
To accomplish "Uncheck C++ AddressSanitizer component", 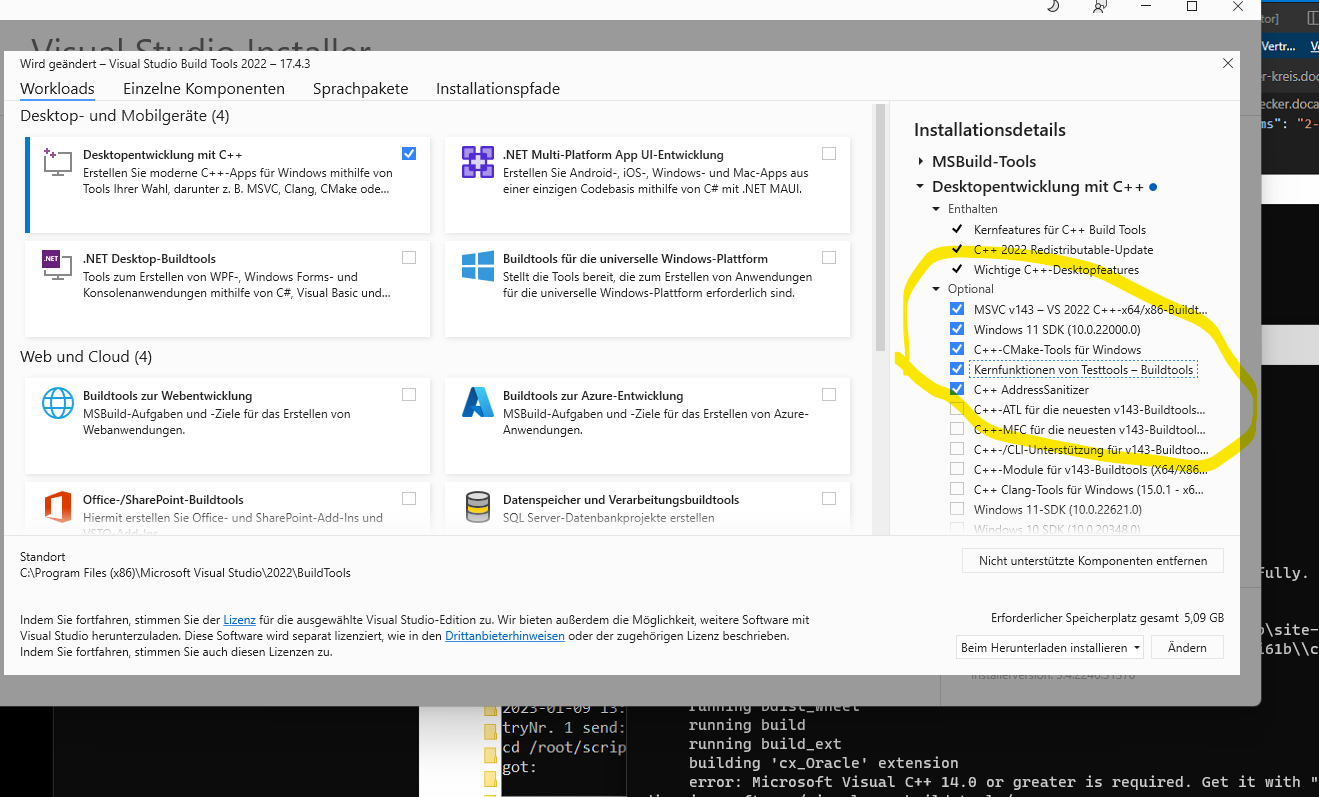I will point(957,389).
